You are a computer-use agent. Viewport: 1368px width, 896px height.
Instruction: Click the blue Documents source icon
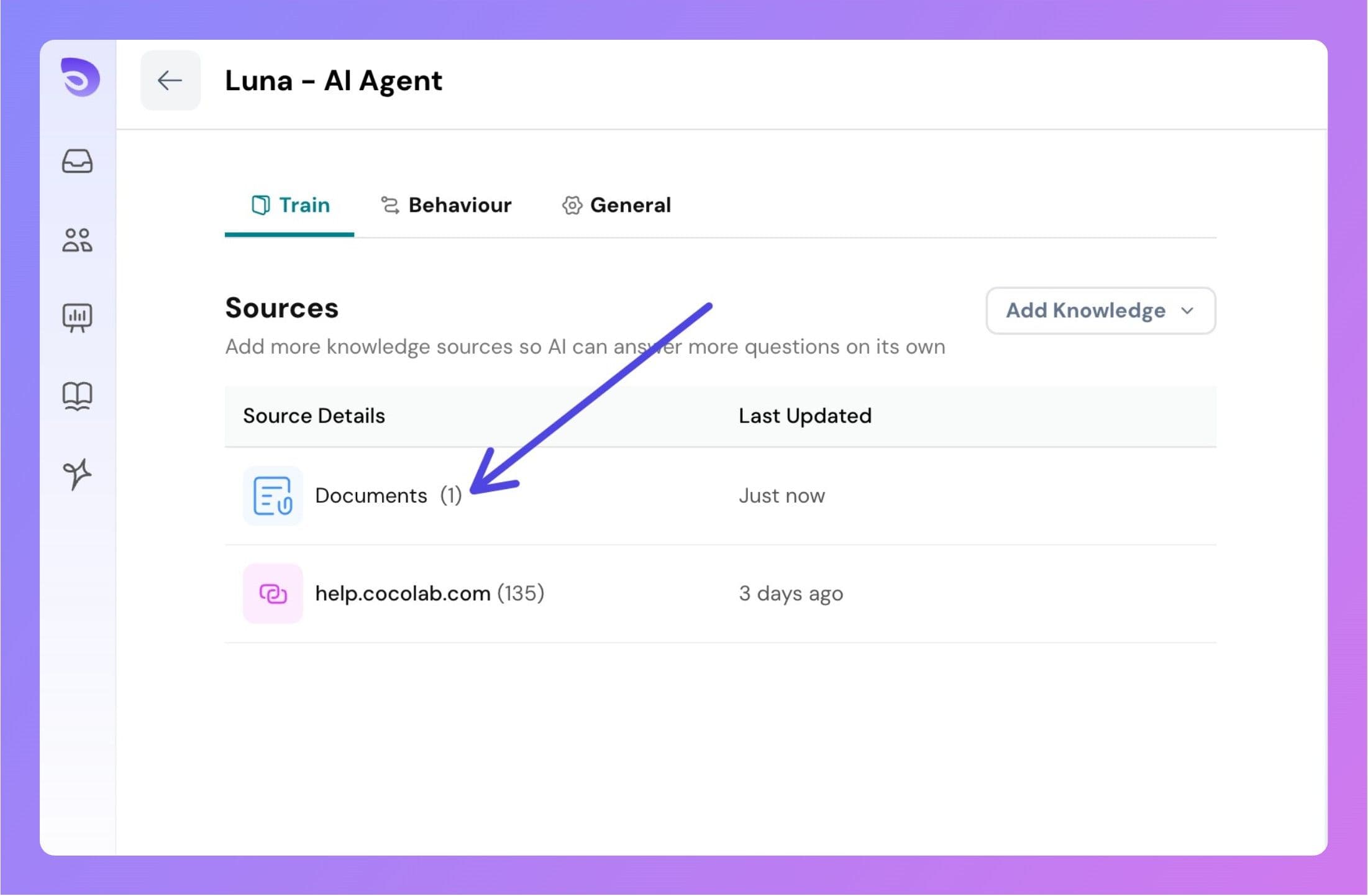(272, 495)
